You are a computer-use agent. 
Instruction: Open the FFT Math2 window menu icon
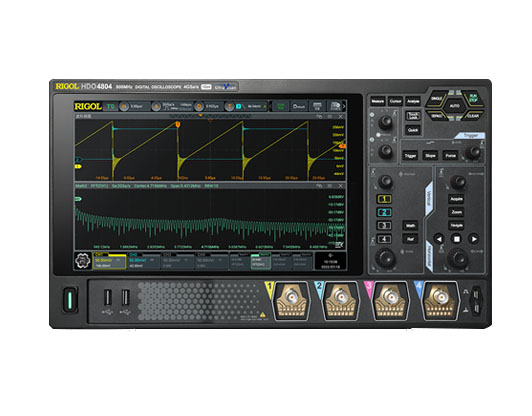tap(329, 186)
